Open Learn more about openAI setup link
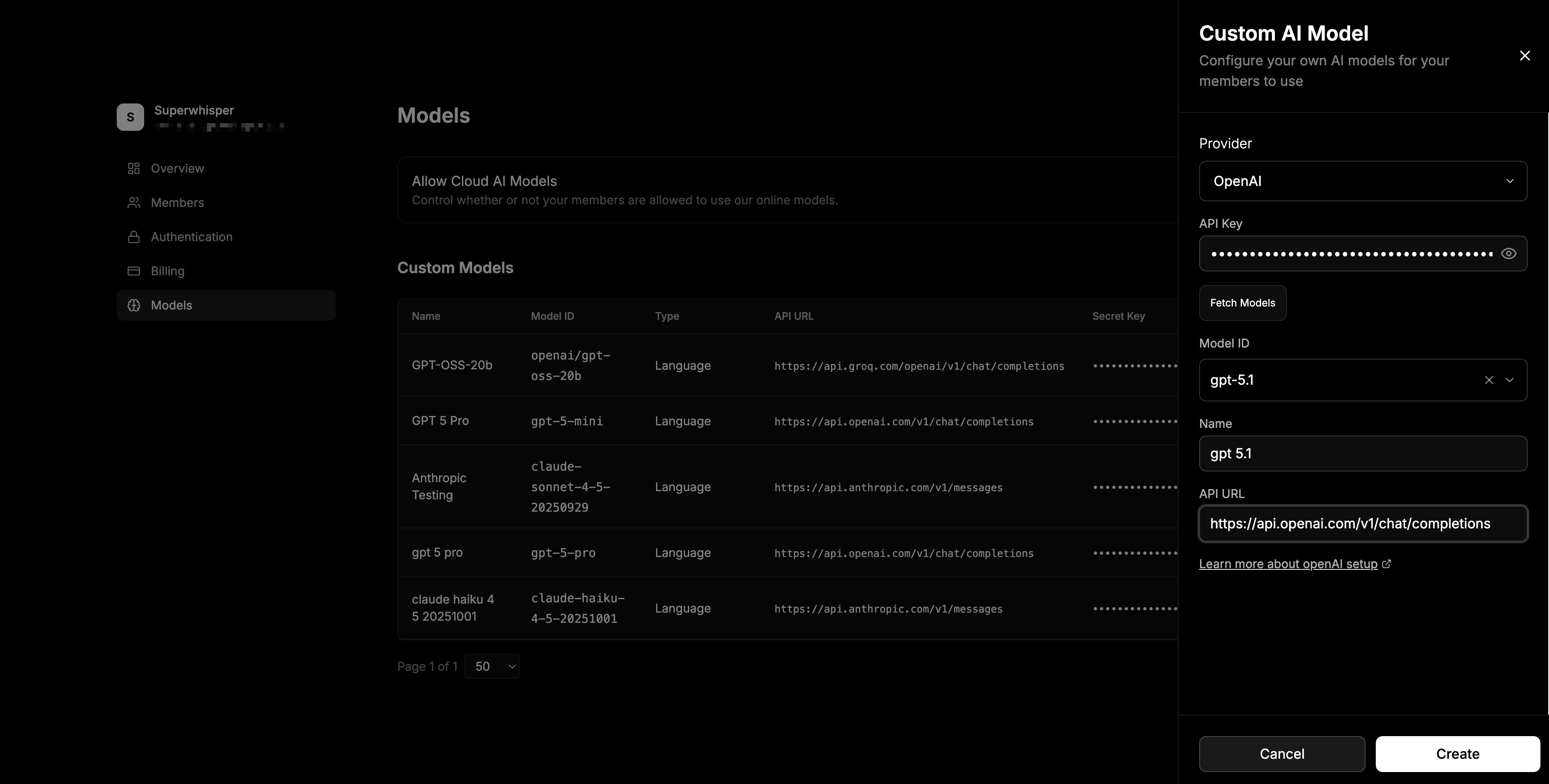1549x784 pixels. click(x=1288, y=564)
